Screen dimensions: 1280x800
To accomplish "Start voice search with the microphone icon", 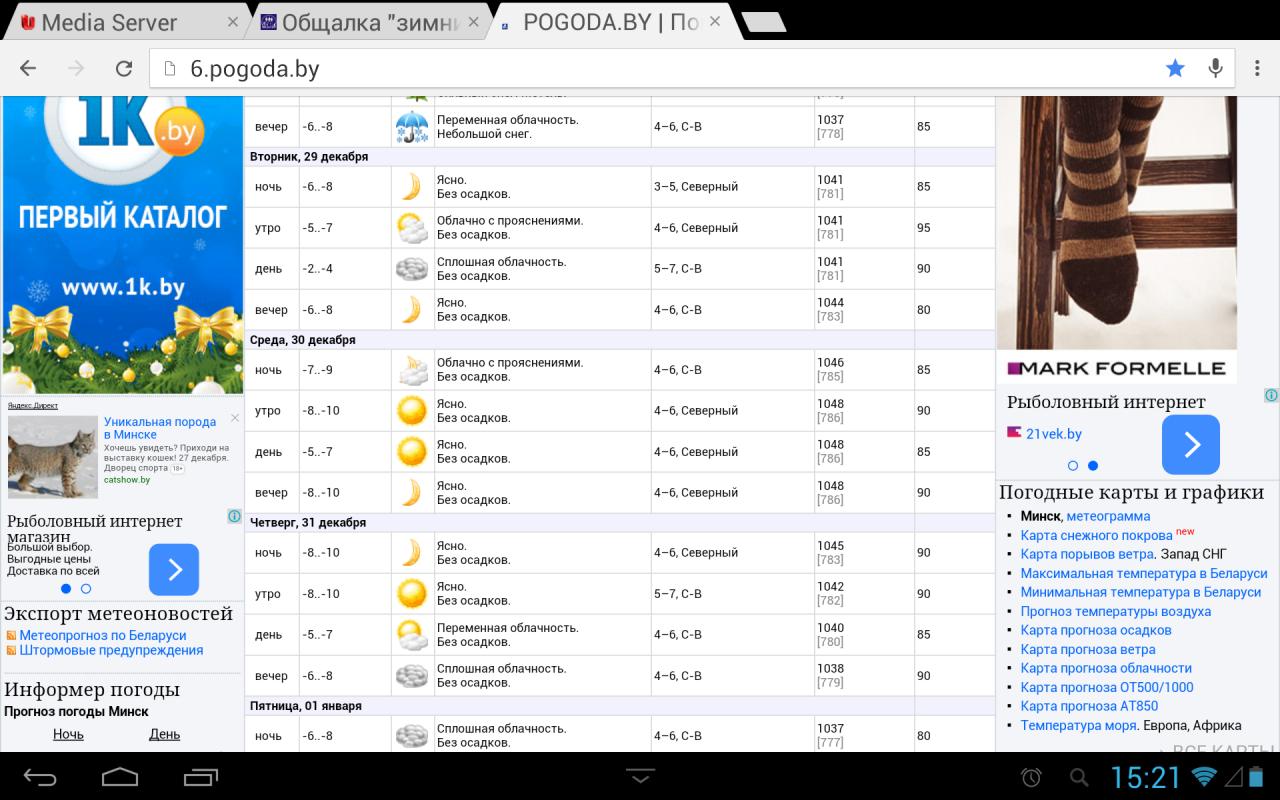I will point(1216,68).
